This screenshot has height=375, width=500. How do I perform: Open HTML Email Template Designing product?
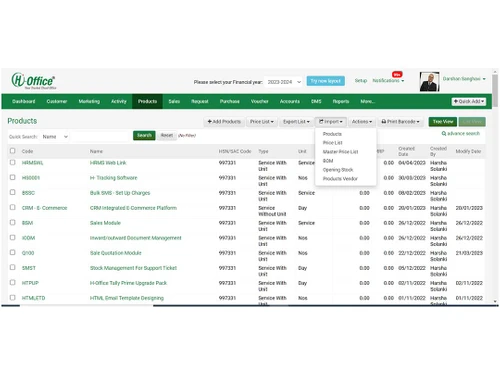(x=127, y=298)
